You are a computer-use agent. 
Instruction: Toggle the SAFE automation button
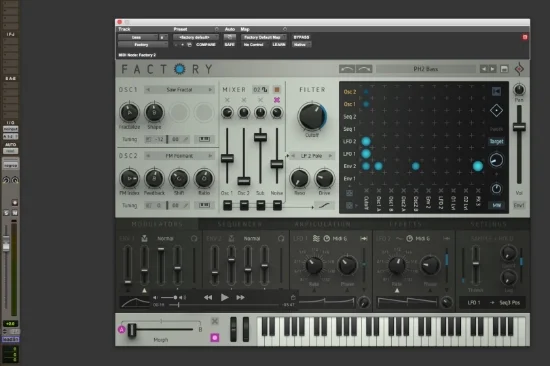(x=229, y=45)
